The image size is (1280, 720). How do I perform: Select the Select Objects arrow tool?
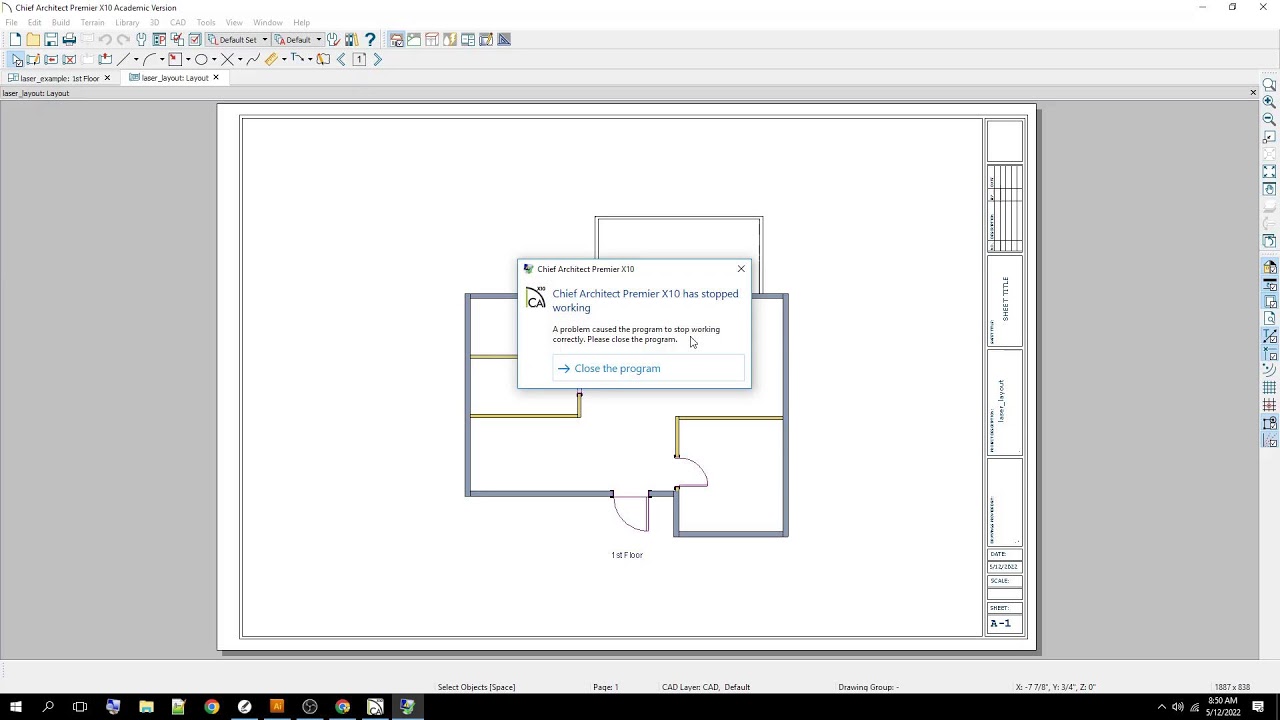17,59
